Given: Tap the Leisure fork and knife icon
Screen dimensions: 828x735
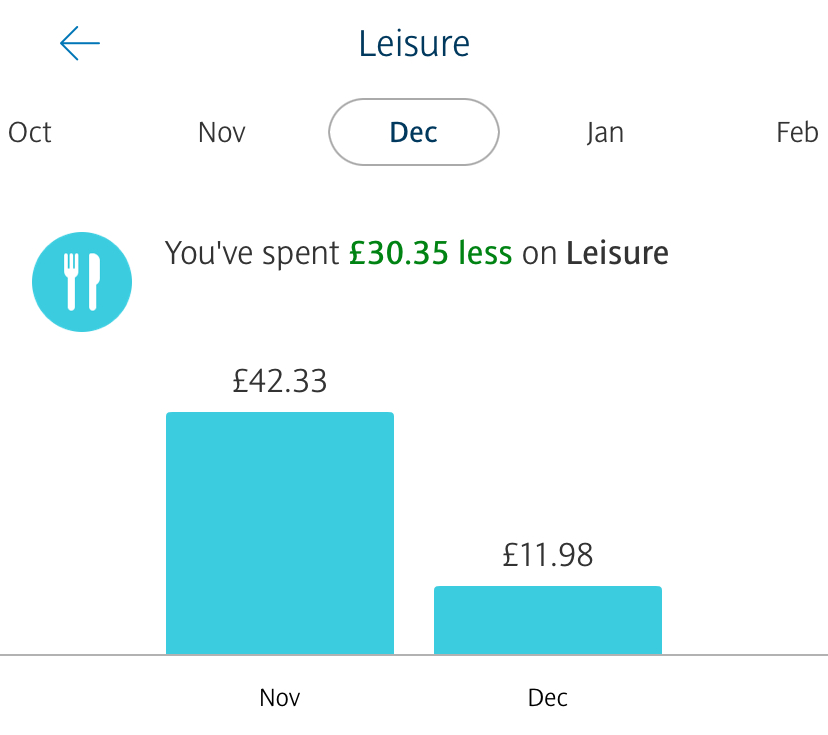Looking at the screenshot, I should coord(82,282).
